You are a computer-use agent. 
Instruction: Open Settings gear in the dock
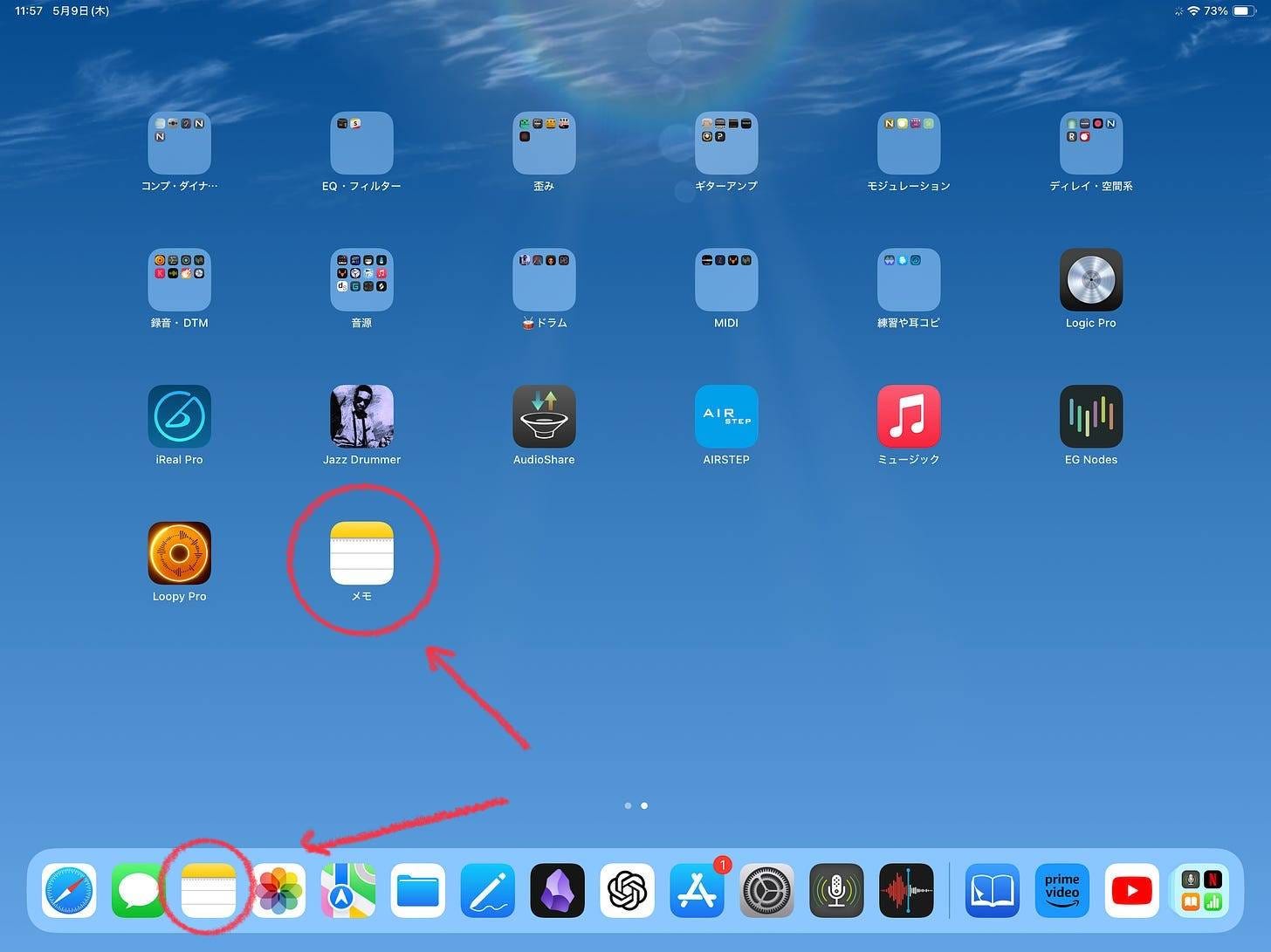[x=767, y=891]
